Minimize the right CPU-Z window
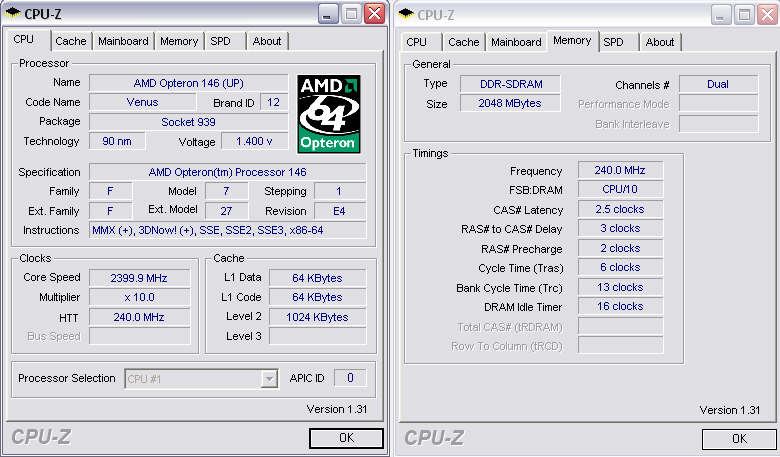Screen dimensions: 780x457 click(720, 15)
